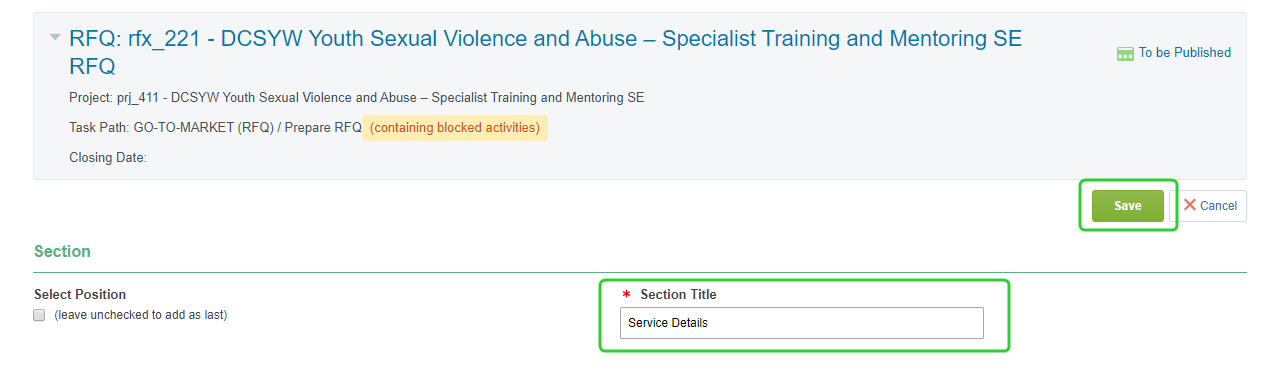The image size is (1280, 382).
Task: Click the green To be Published status icon
Action: click(1125, 53)
